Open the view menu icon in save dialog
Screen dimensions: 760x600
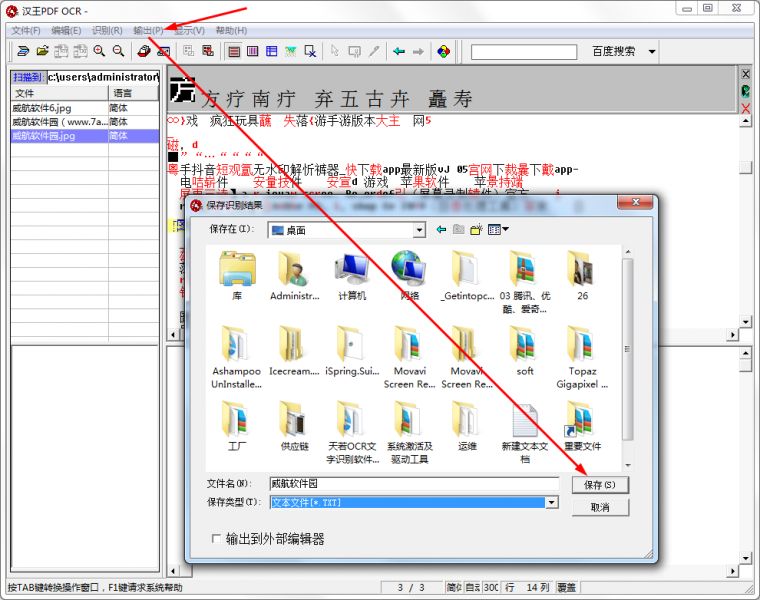pos(498,229)
